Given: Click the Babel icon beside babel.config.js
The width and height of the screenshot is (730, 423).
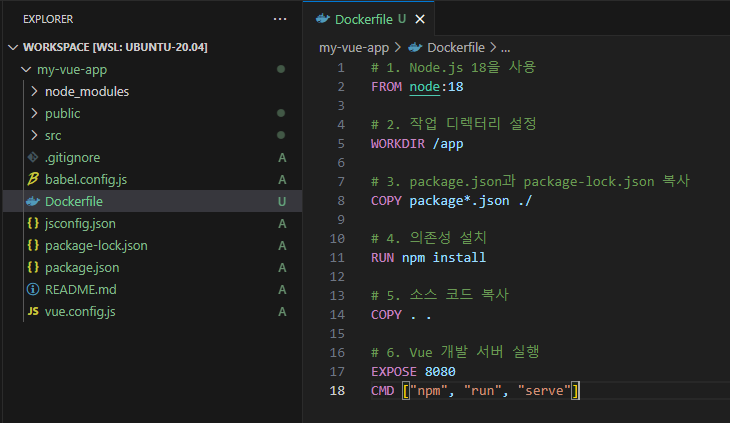Looking at the screenshot, I should tap(33, 180).
